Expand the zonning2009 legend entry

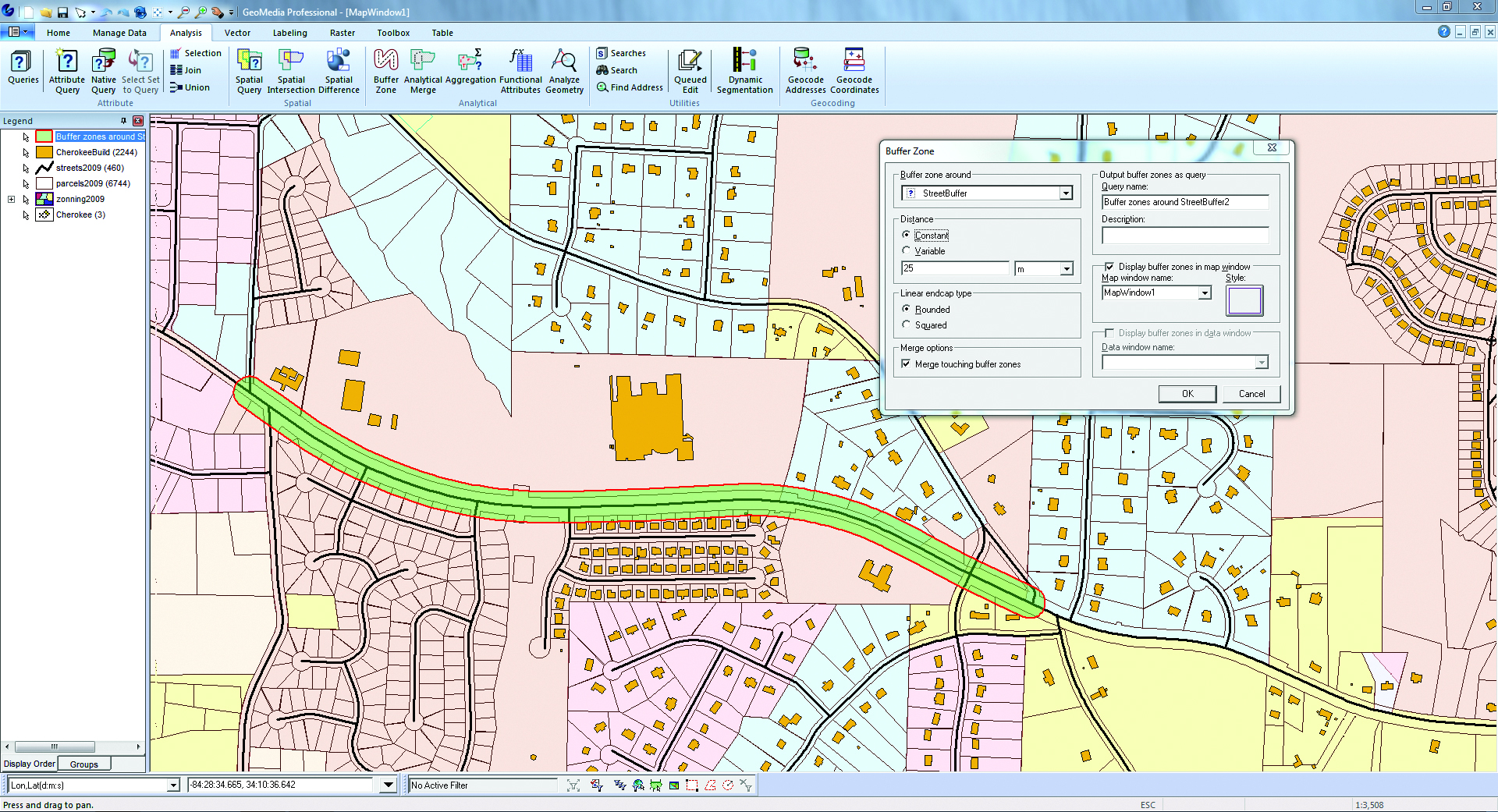pyautogui.click(x=11, y=200)
